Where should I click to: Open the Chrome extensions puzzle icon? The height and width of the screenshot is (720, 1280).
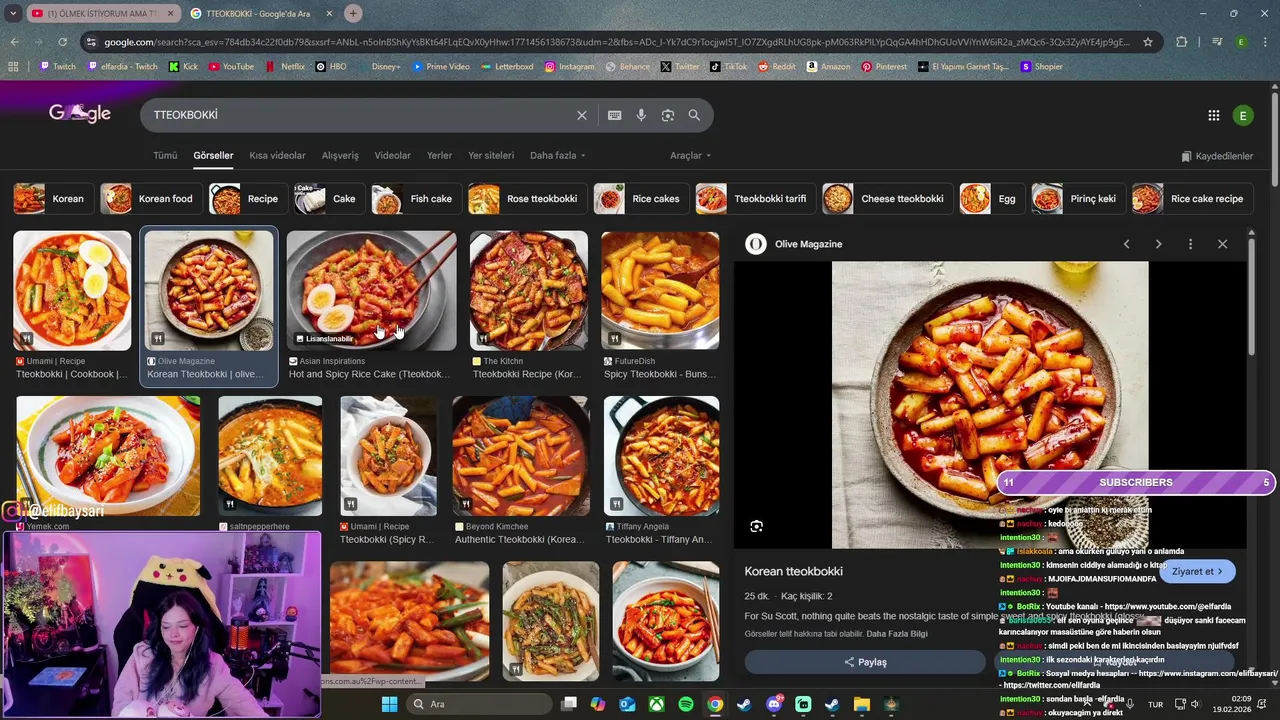coord(1181,42)
